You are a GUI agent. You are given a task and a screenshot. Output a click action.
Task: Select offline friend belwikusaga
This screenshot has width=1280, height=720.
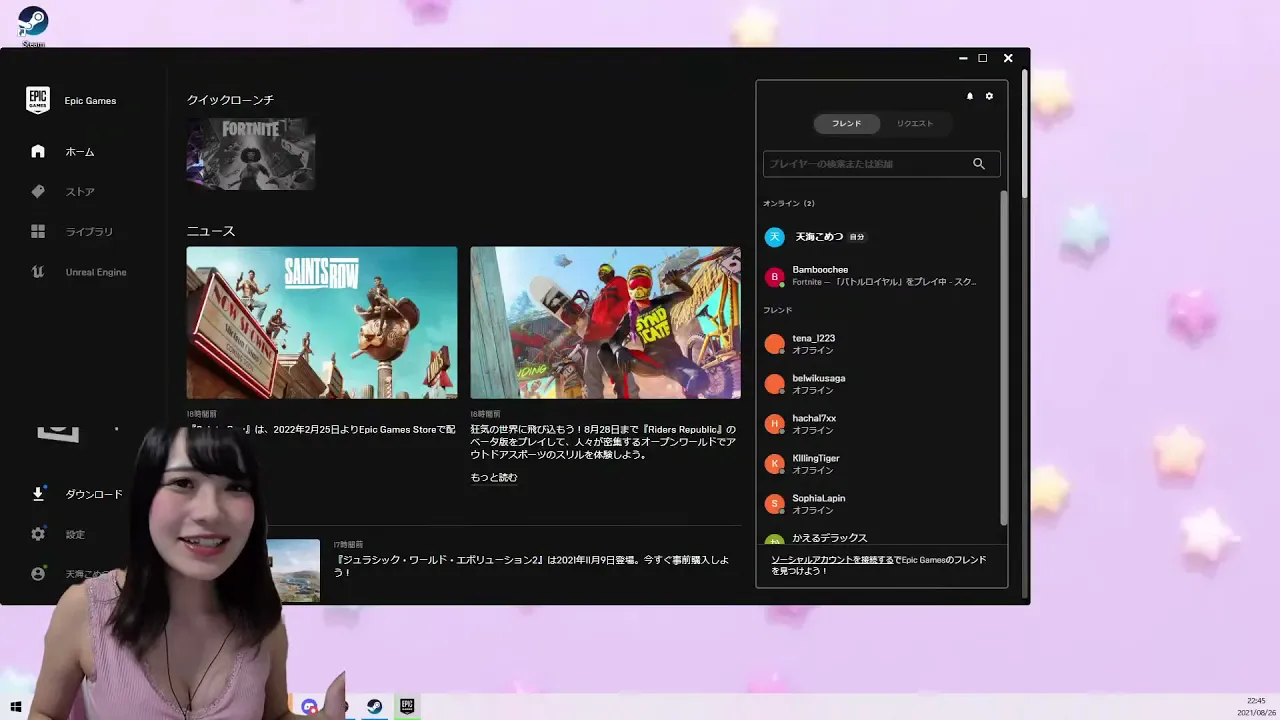tap(880, 384)
